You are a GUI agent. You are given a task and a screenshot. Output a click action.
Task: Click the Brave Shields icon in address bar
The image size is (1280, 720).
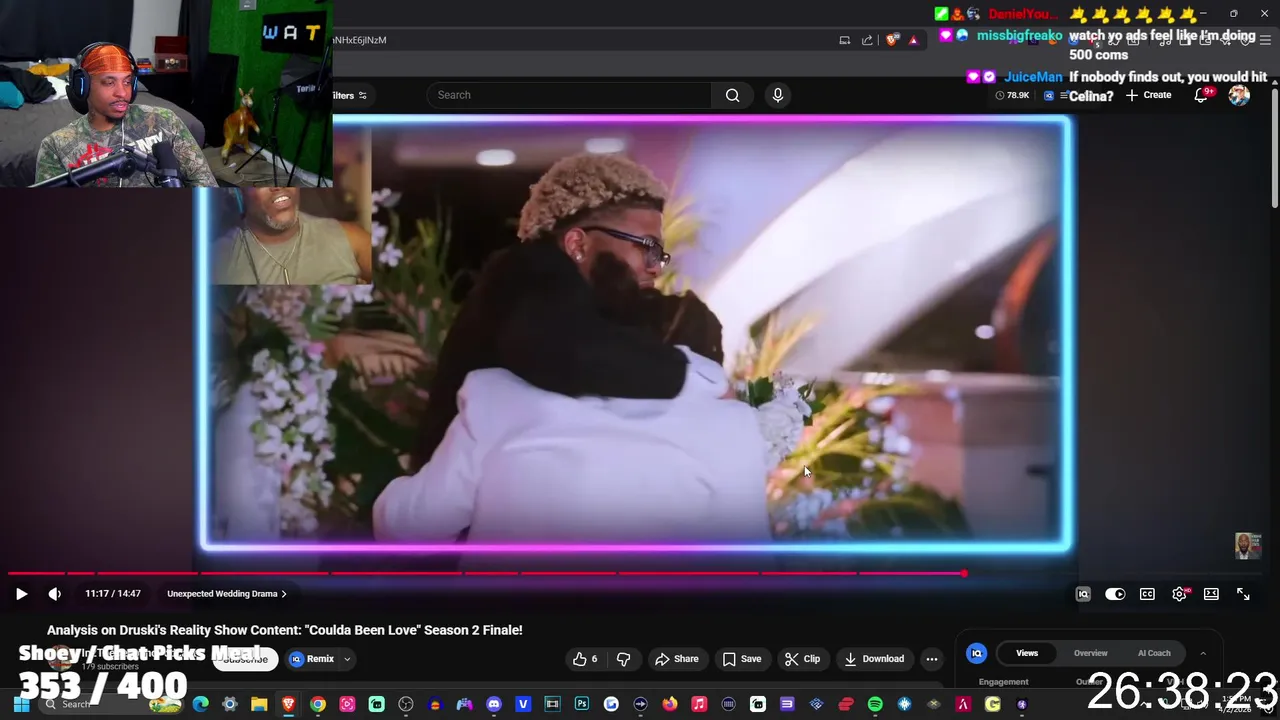[892, 40]
